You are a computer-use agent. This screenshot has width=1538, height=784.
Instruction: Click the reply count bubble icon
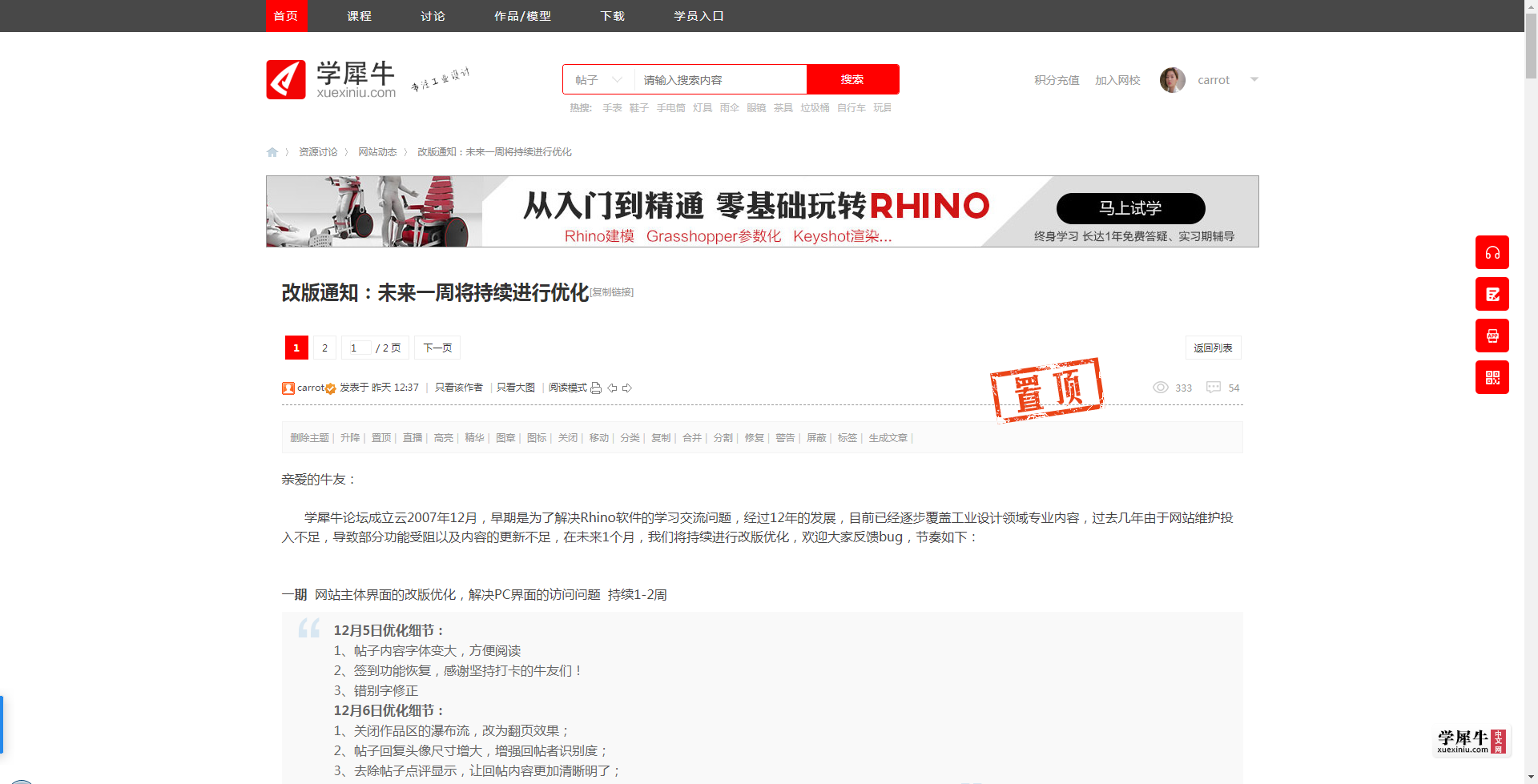1214,388
